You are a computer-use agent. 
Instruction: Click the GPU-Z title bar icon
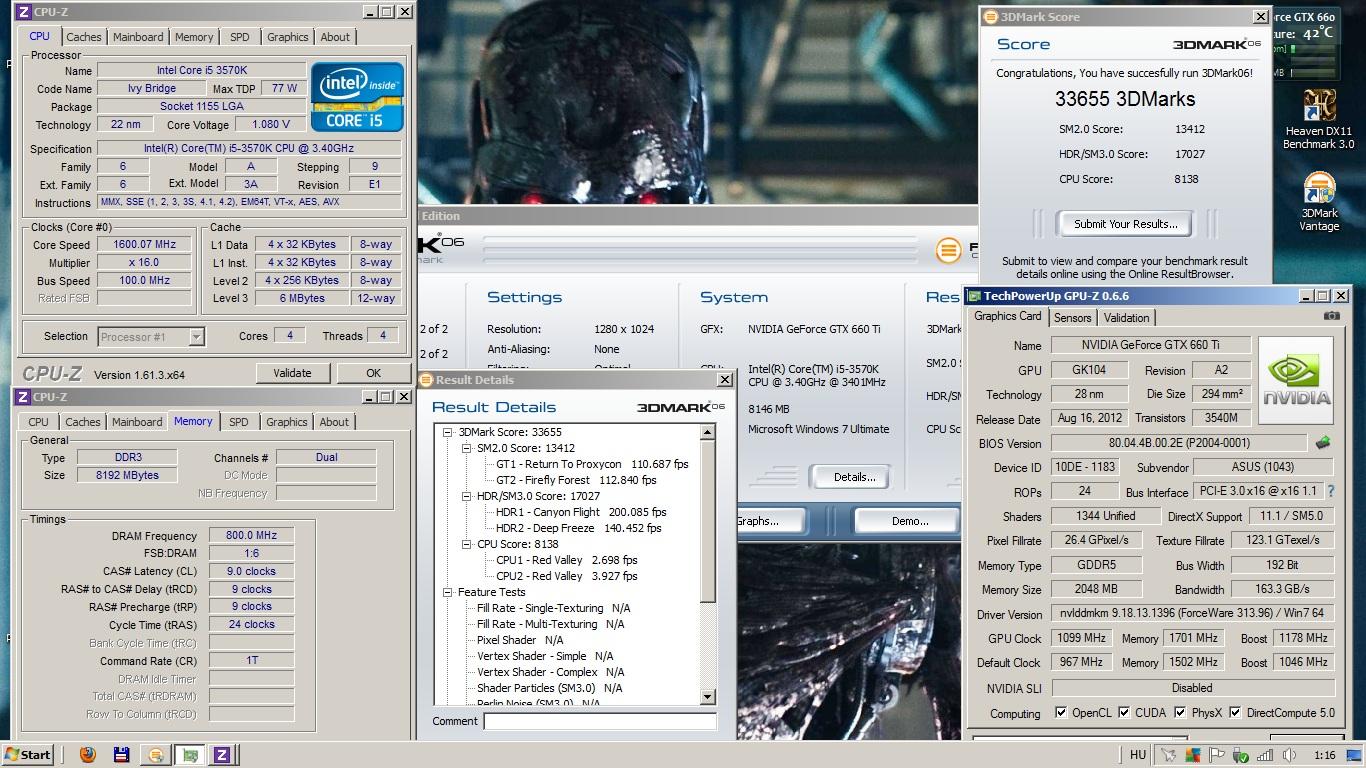point(974,296)
